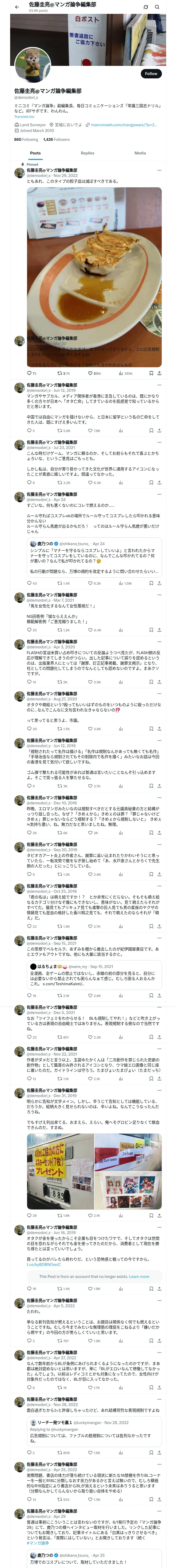Screen dimensions: 176x1568
Task: Follow this account
Action: 150,74
